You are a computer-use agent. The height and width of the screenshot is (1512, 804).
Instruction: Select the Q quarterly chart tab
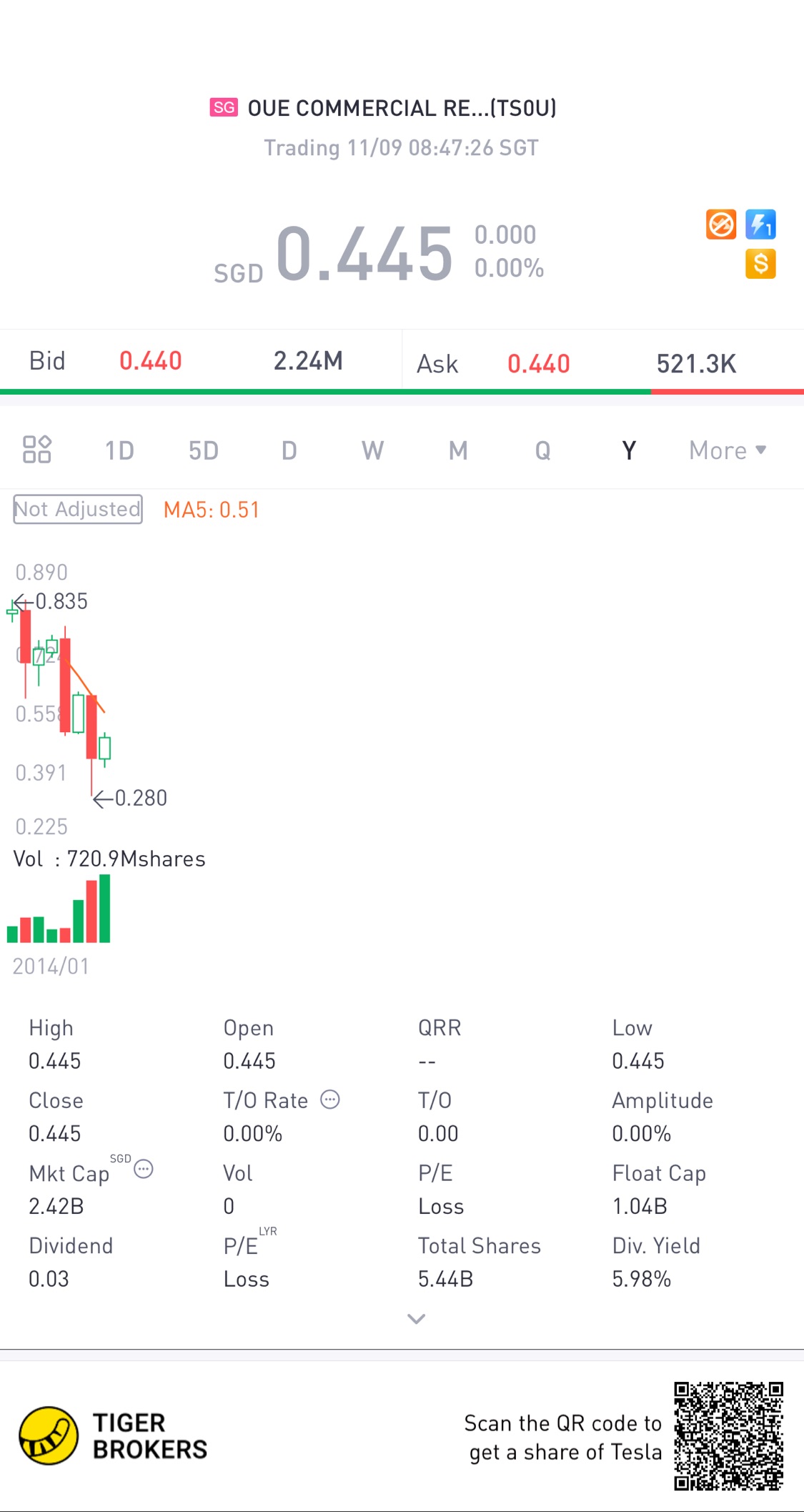tap(543, 450)
